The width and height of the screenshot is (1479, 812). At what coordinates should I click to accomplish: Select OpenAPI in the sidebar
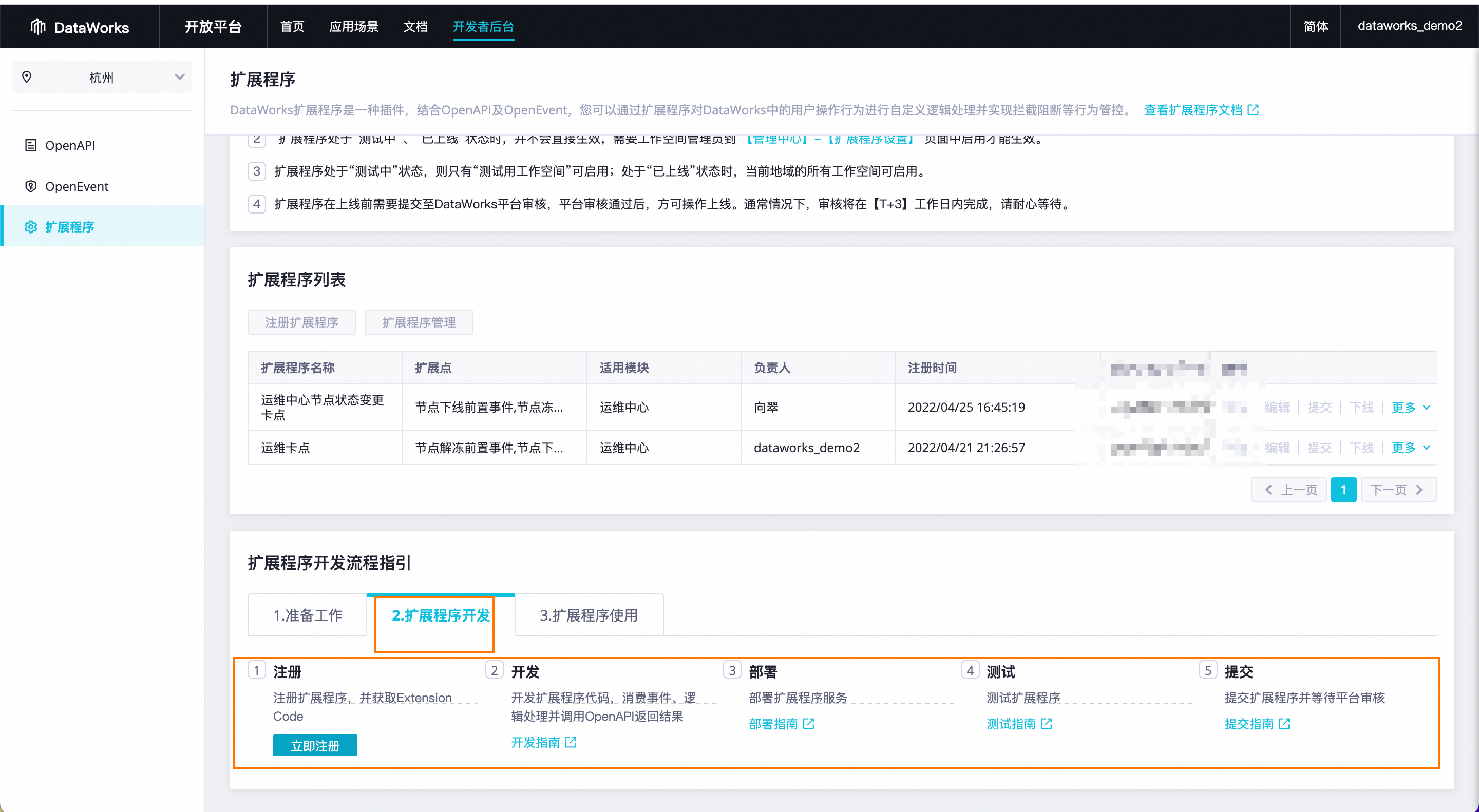(102, 145)
